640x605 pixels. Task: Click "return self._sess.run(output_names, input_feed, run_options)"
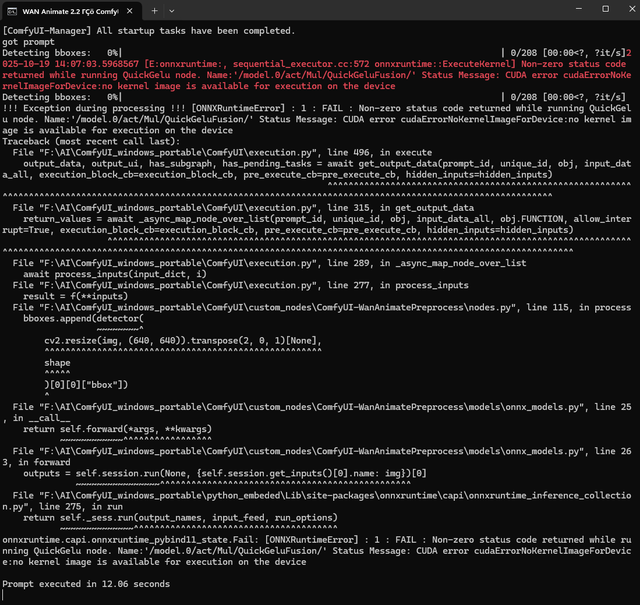(x=180, y=518)
